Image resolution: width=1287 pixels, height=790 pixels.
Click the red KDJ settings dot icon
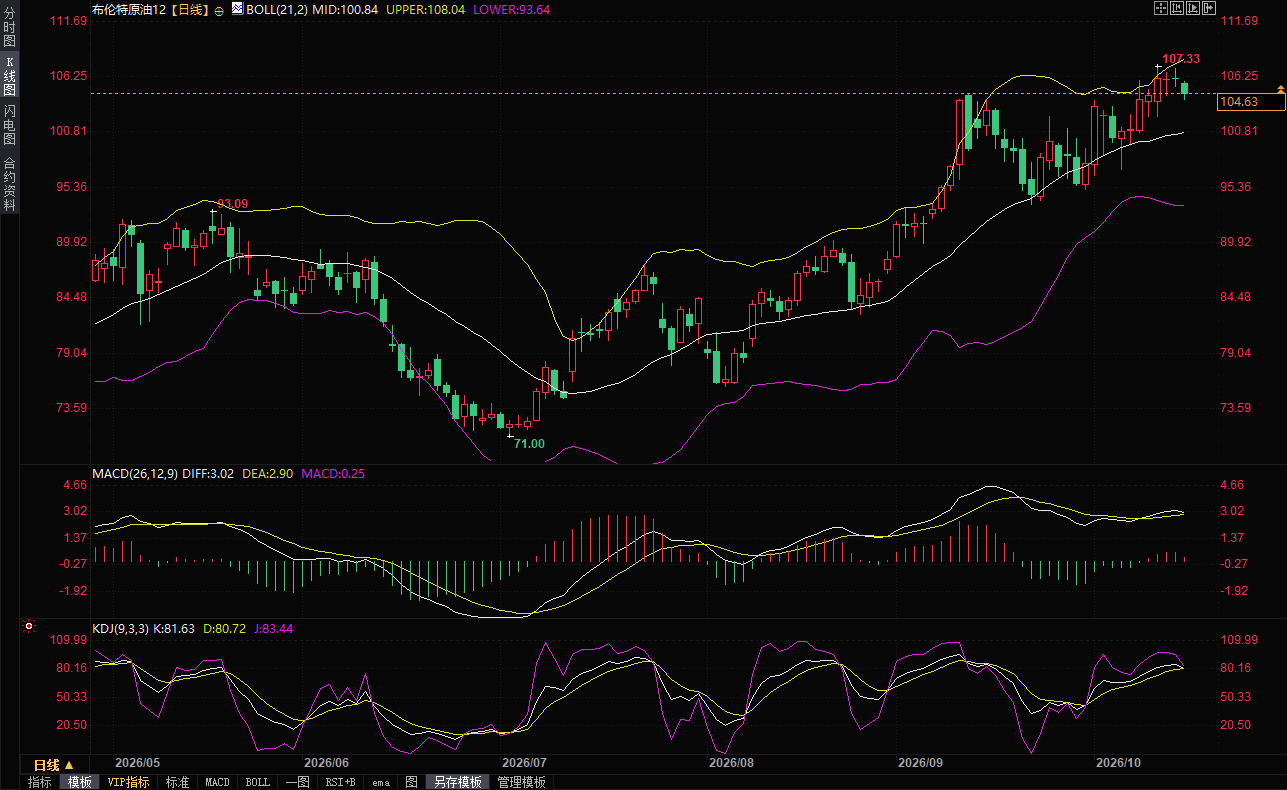pyautogui.click(x=29, y=627)
